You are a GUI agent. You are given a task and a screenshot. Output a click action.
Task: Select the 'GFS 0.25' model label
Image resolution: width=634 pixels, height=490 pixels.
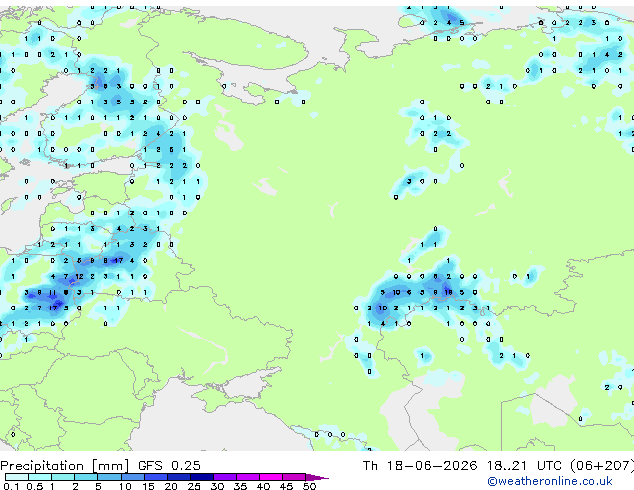pyautogui.click(x=169, y=466)
